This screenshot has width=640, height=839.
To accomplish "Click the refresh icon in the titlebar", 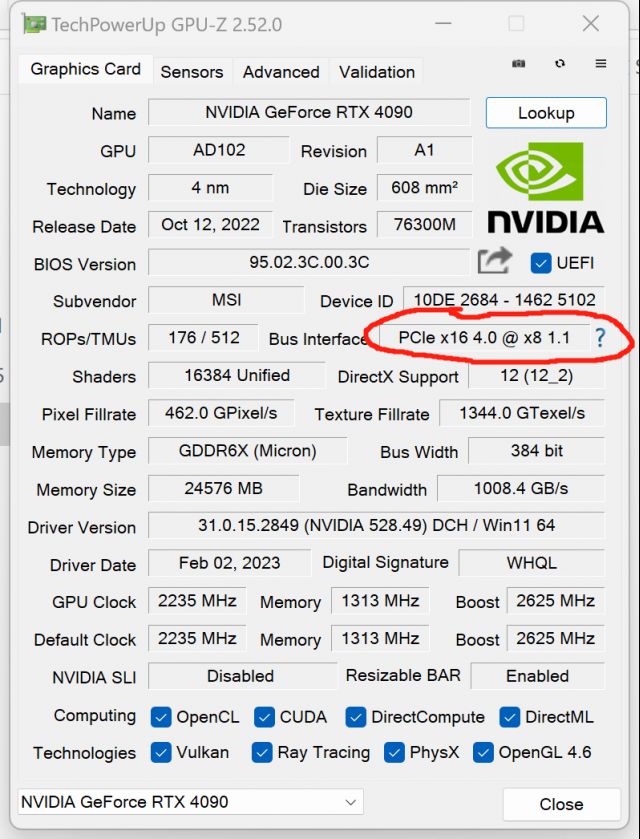I will (x=559, y=62).
